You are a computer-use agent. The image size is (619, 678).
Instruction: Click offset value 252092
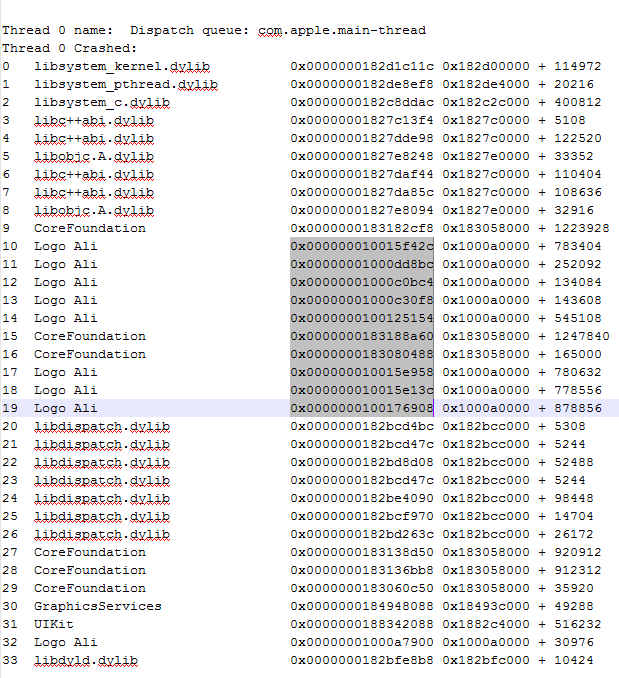578,264
